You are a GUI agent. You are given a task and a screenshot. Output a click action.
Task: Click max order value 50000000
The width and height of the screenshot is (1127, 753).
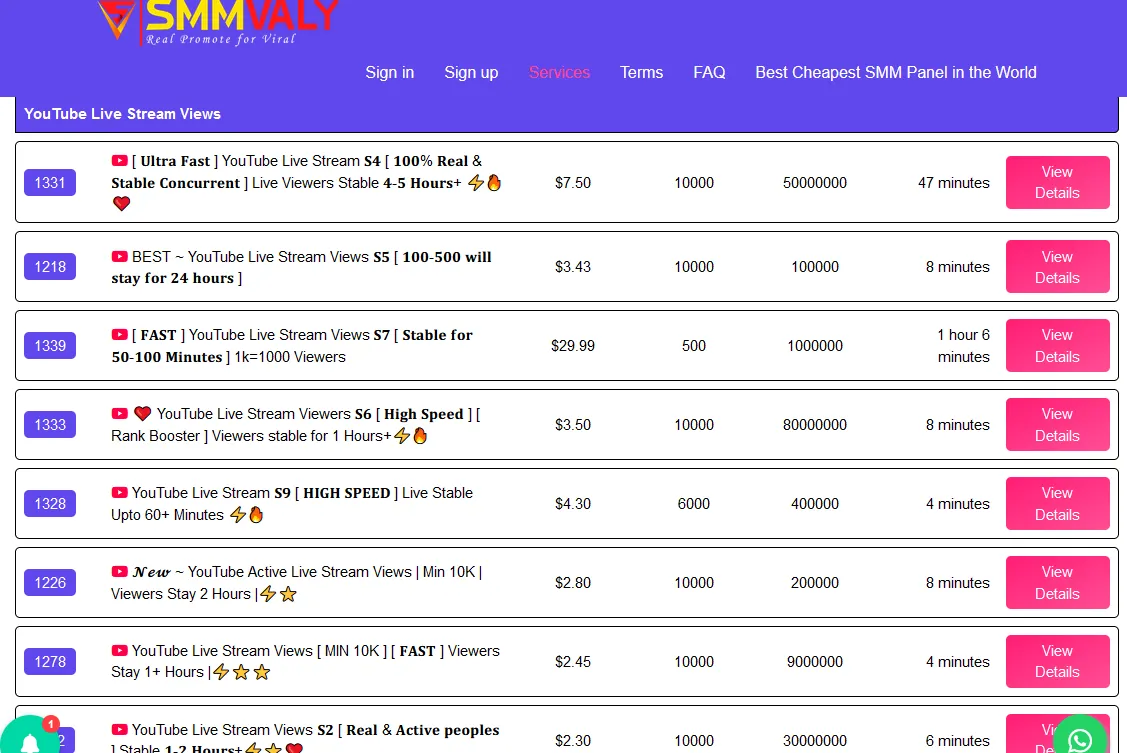click(x=814, y=183)
